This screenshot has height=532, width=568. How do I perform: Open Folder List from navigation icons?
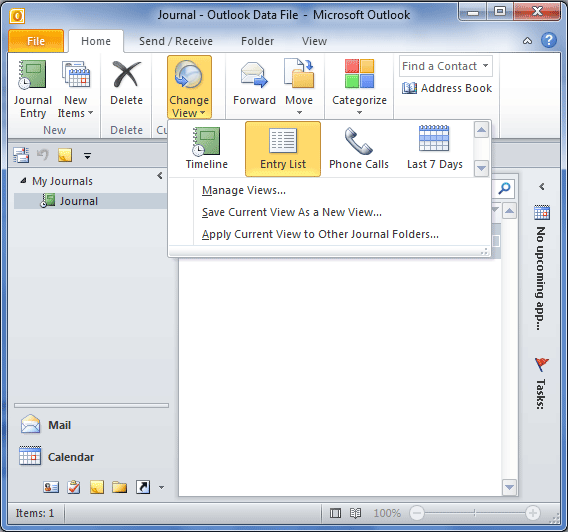[120, 487]
